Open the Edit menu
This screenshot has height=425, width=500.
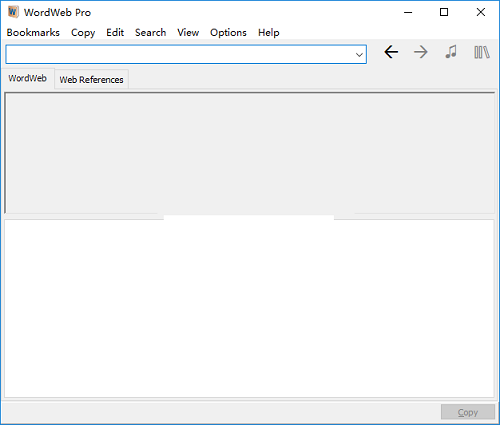point(115,33)
